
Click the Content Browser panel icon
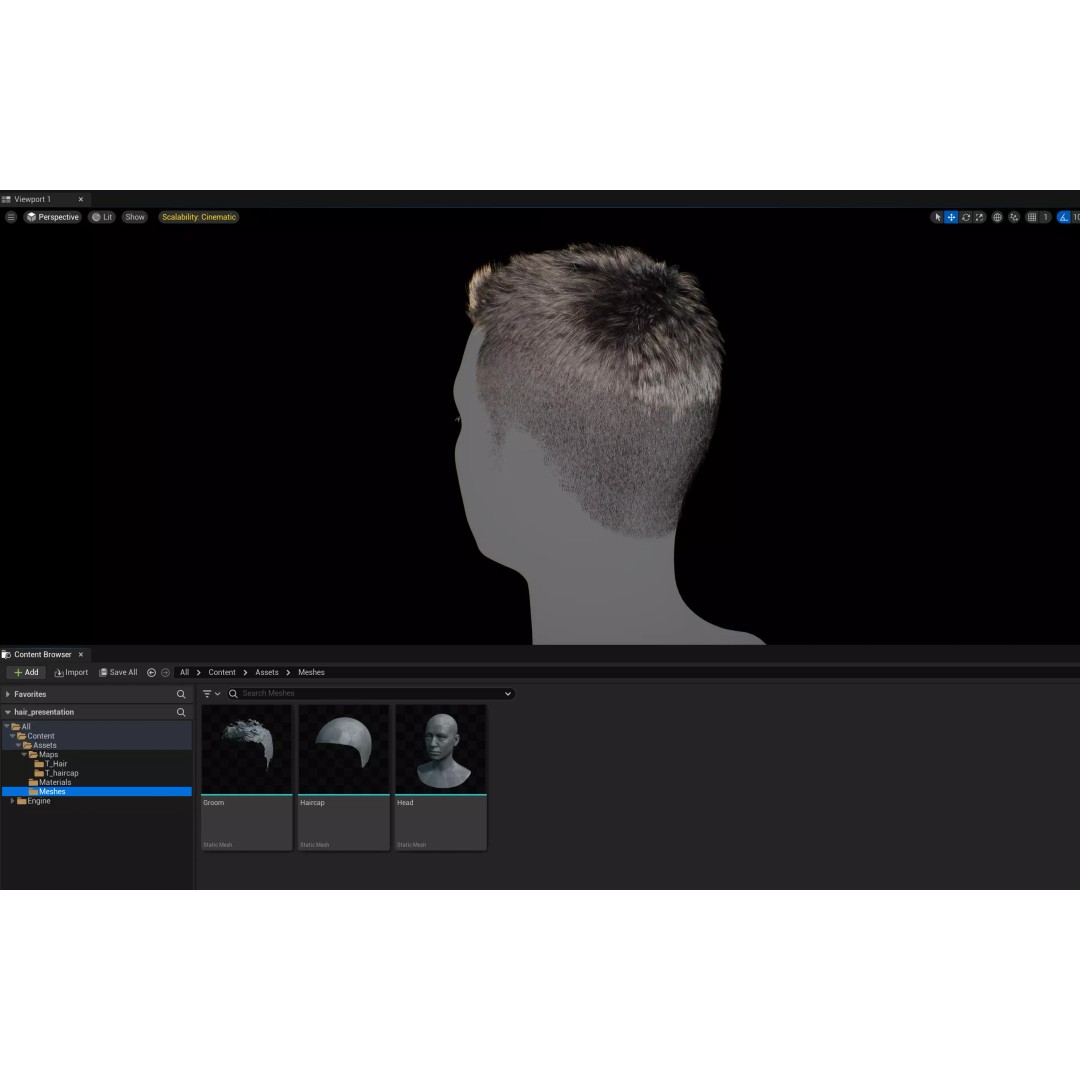(x=7, y=654)
